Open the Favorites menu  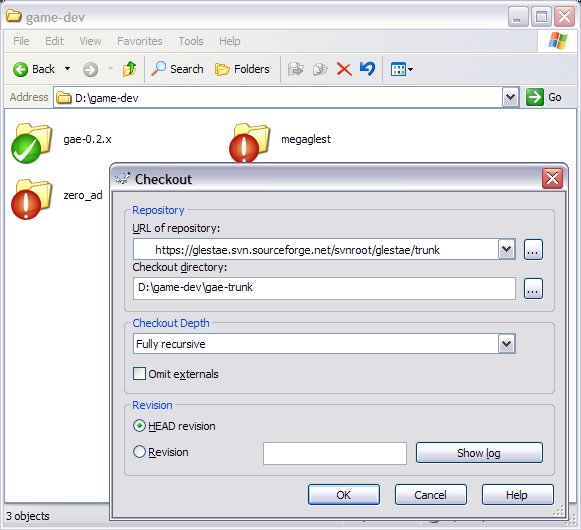(140, 41)
